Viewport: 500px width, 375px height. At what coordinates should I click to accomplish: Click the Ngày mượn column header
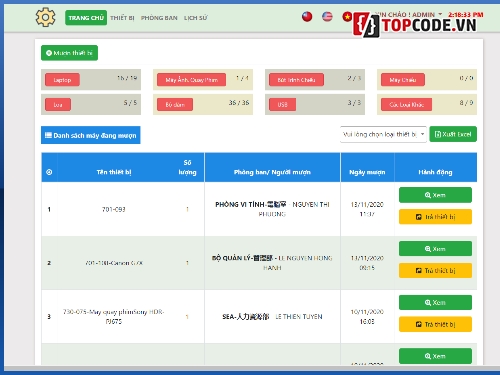(x=367, y=172)
